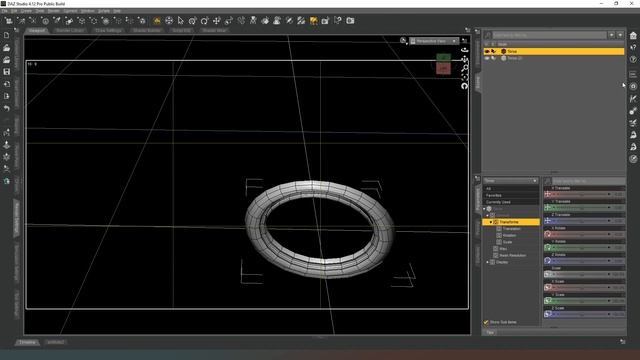The width and height of the screenshot is (640, 360).
Task: Click the Z Scale blue slider icon
Action: pyautogui.click(x=548, y=314)
